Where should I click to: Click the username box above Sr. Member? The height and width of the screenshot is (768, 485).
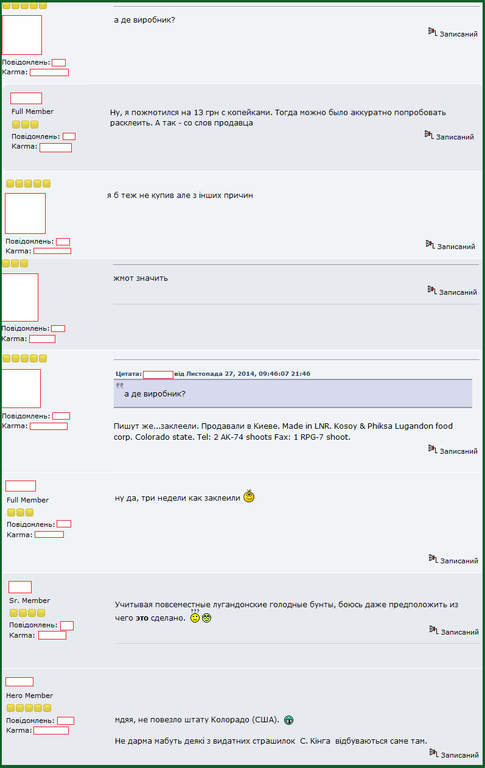(x=20, y=587)
